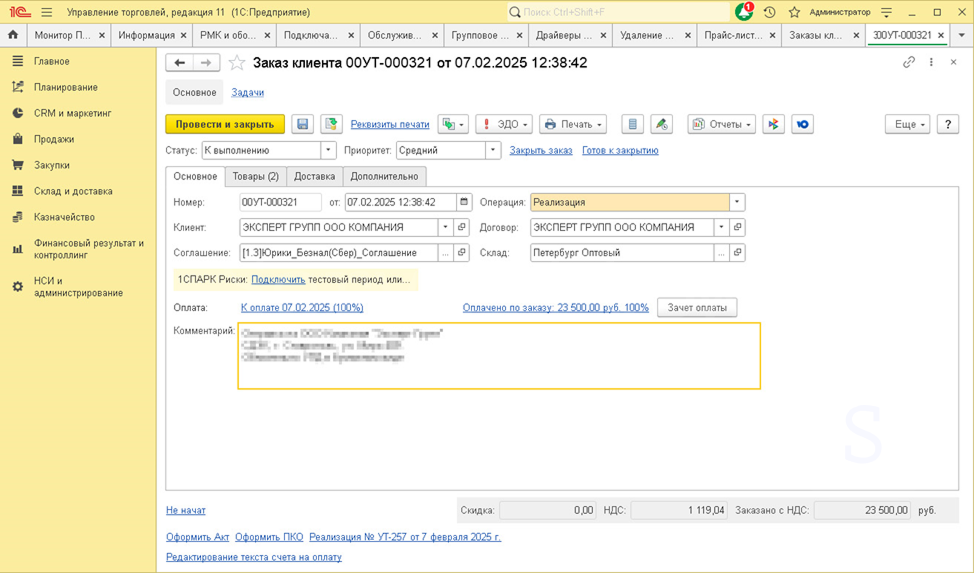Screen dimensions: 974x573
Task: Click into the Комментарий text field
Action: coord(499,356)
